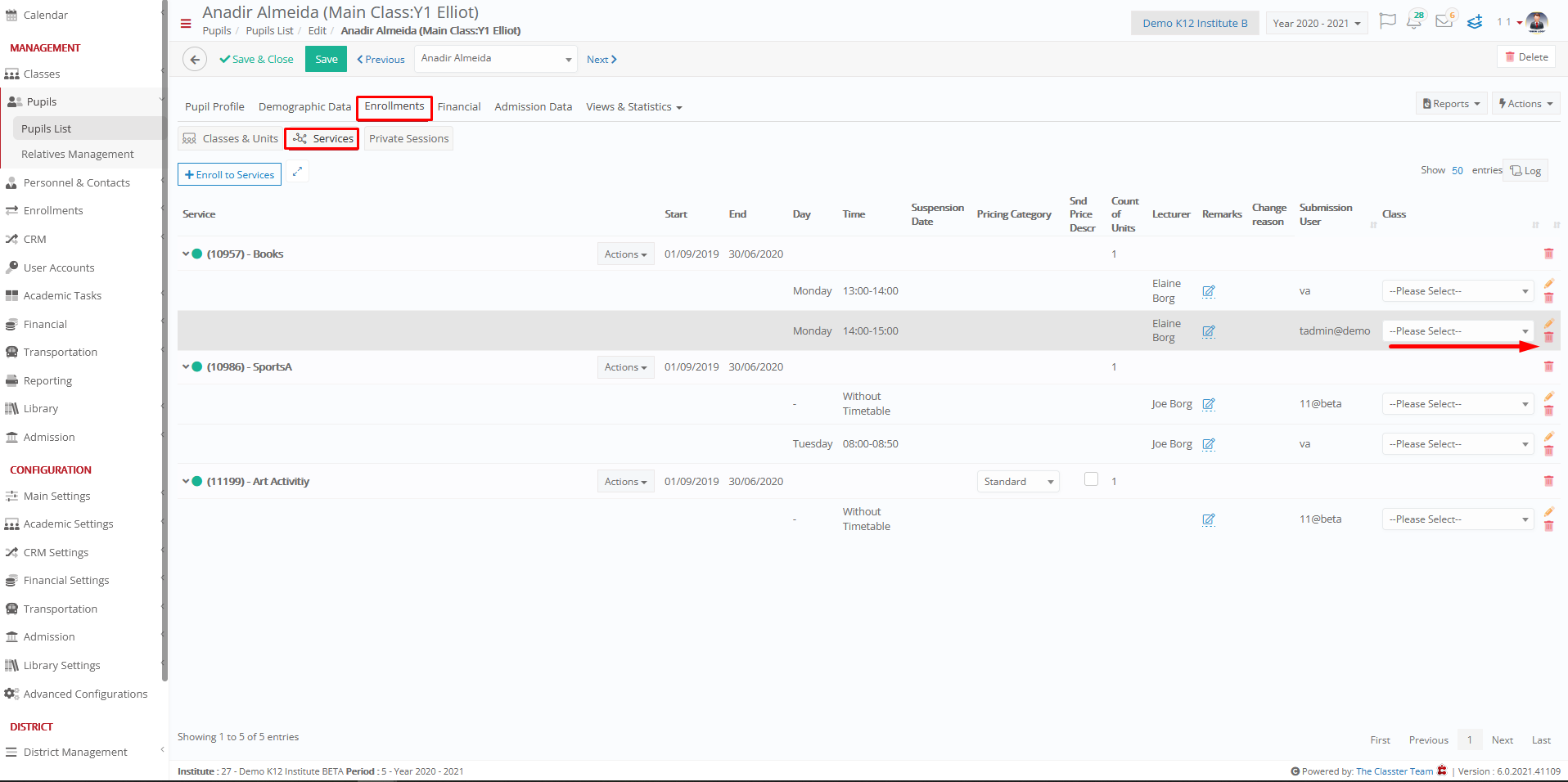
Task: Click the Delete pupil button
Action: [1526, 57]
